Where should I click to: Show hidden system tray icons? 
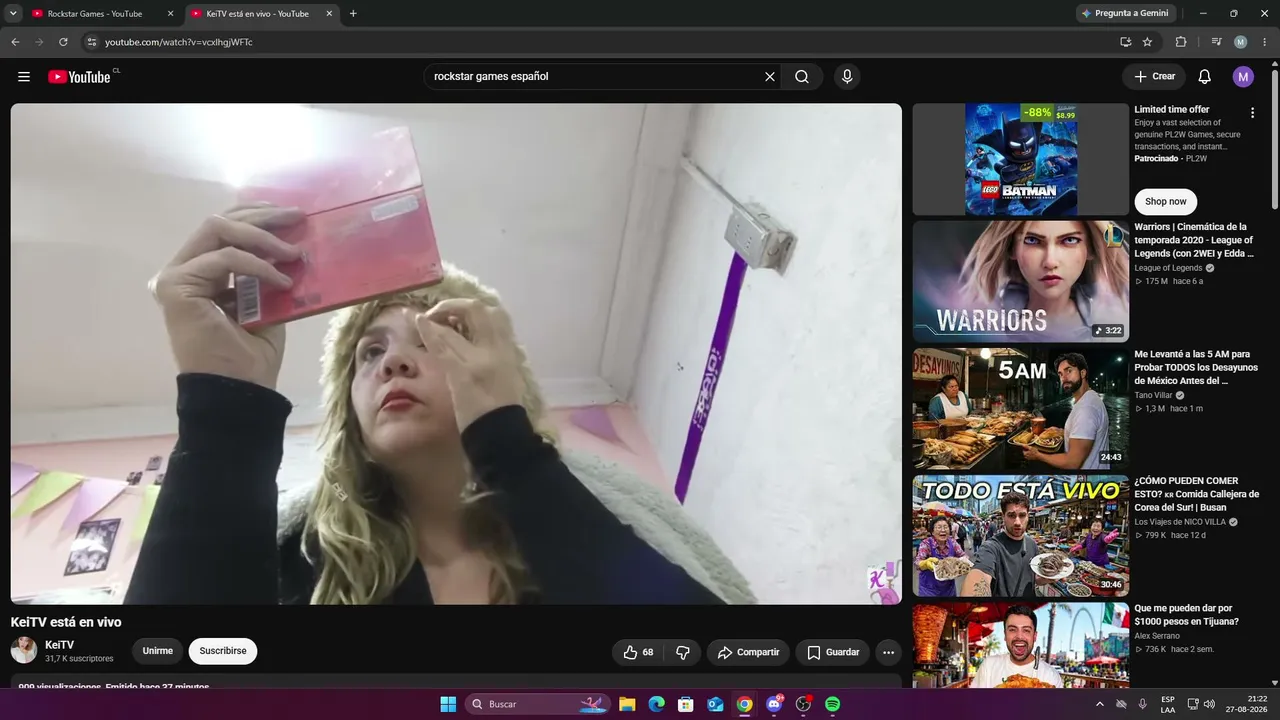pyautogui.click(x=1101, y=704)
